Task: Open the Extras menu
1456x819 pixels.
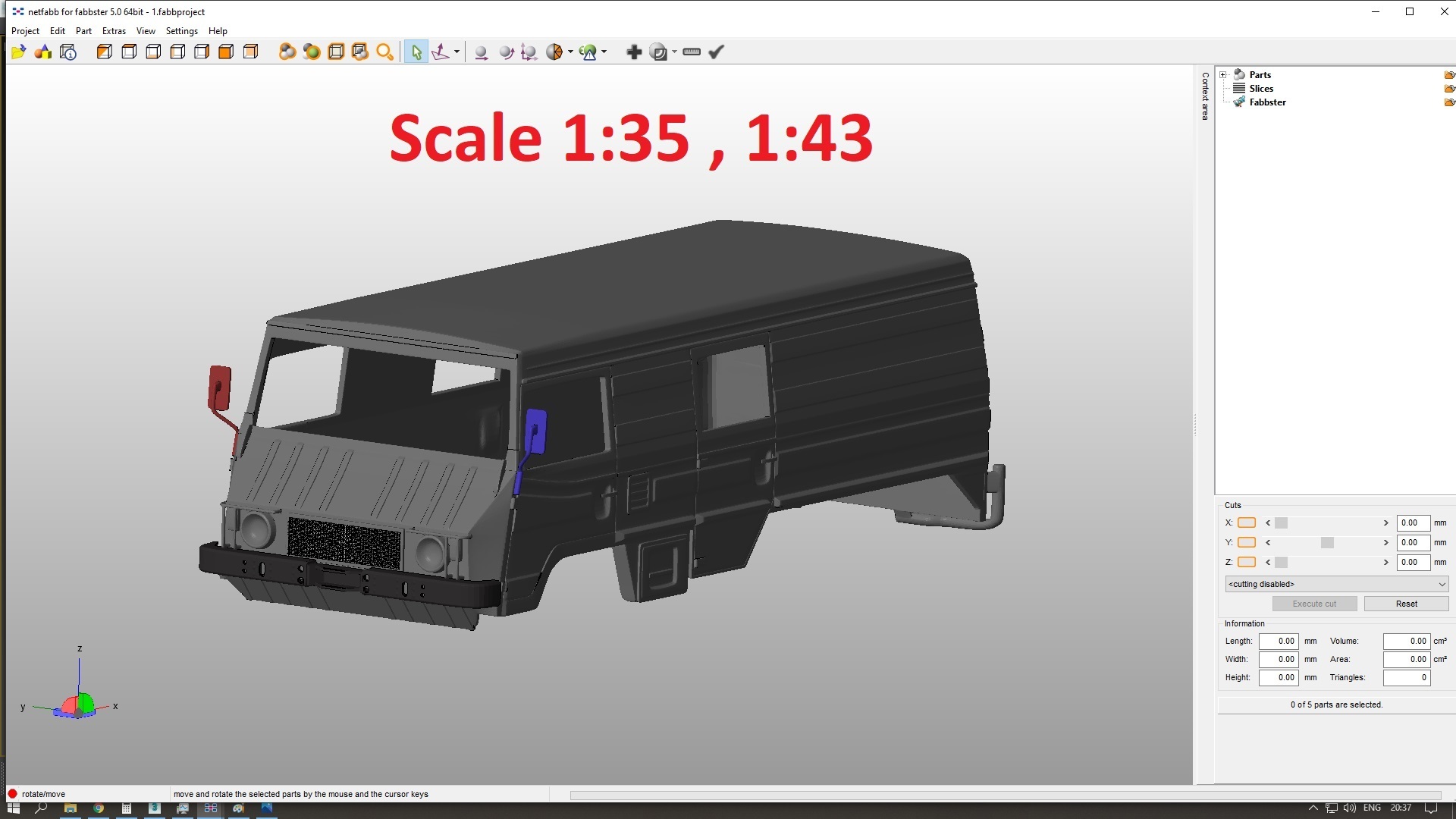Action: tap(113, 31)
